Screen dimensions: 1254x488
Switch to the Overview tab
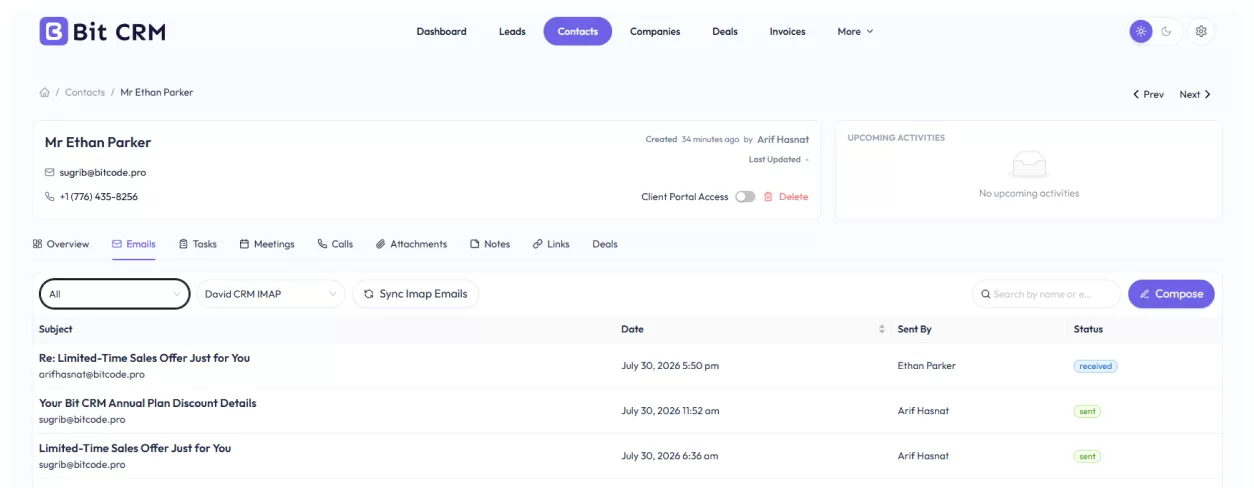point(61,244)
